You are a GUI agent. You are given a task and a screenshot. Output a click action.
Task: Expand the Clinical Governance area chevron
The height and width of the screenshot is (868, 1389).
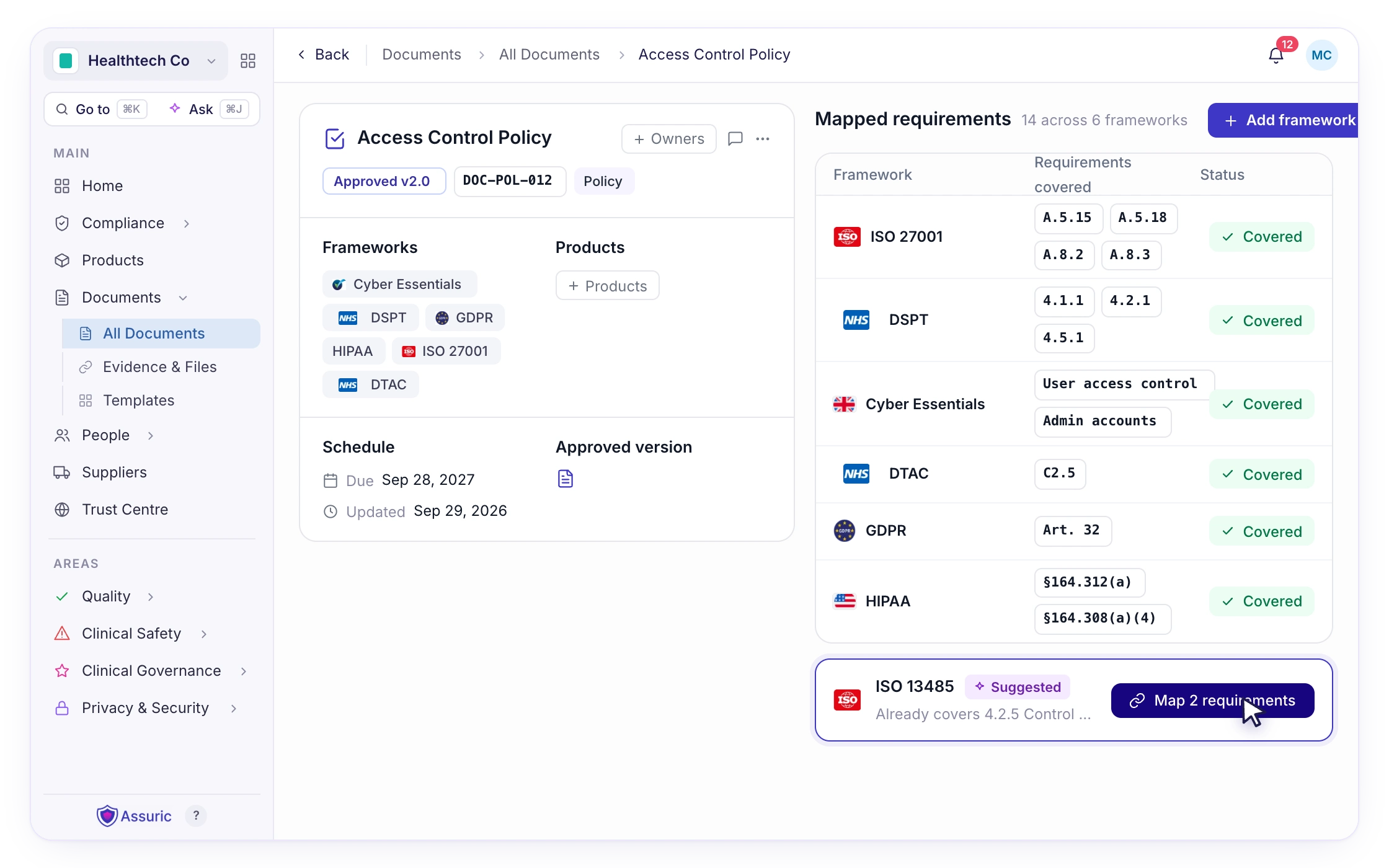244,671
